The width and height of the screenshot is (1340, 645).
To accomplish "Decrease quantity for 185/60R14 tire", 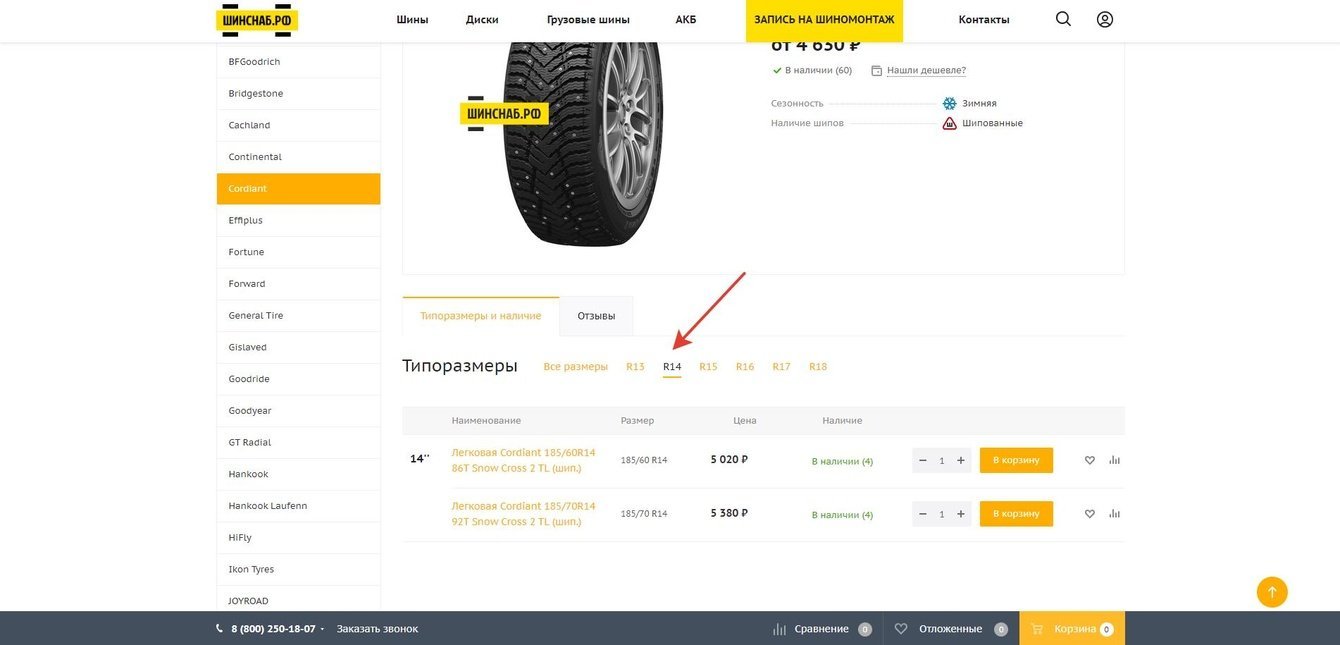I will point(923,460).
